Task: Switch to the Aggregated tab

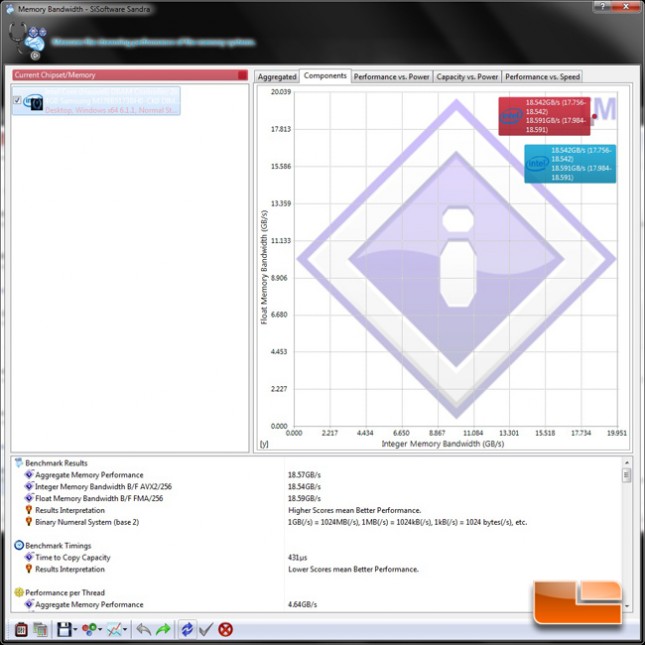Action: pyautogui.click(x=277, y=77)
